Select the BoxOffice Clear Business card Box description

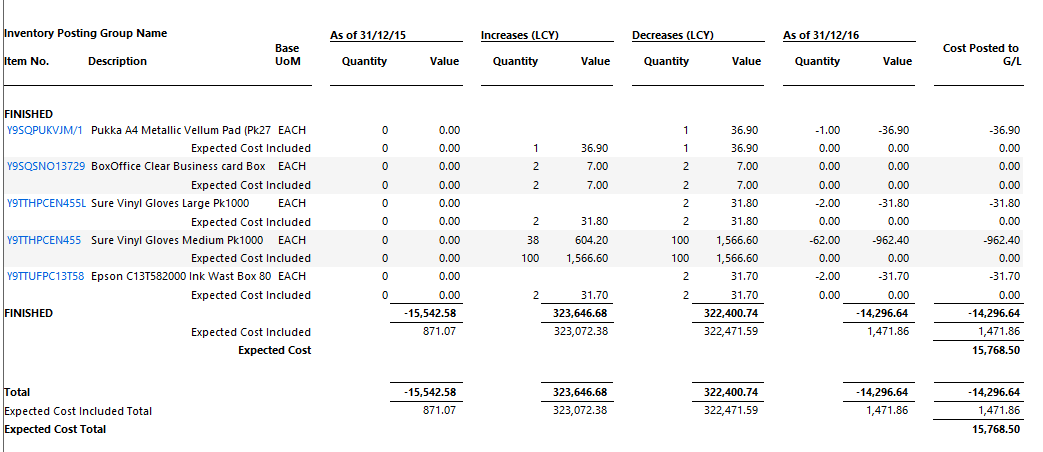pyautogui.click(x=178, y=166)
